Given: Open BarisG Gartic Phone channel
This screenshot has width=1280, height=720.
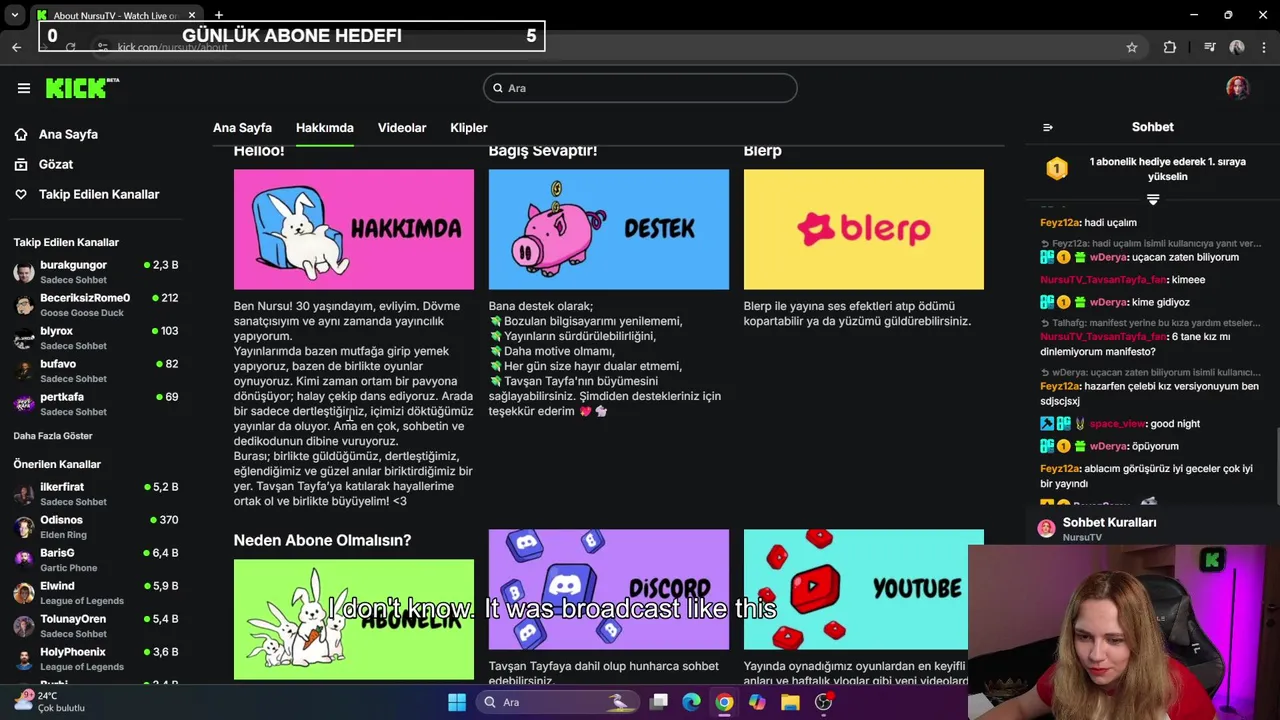Looking at the screenshot, I should (x=96, y=560).
